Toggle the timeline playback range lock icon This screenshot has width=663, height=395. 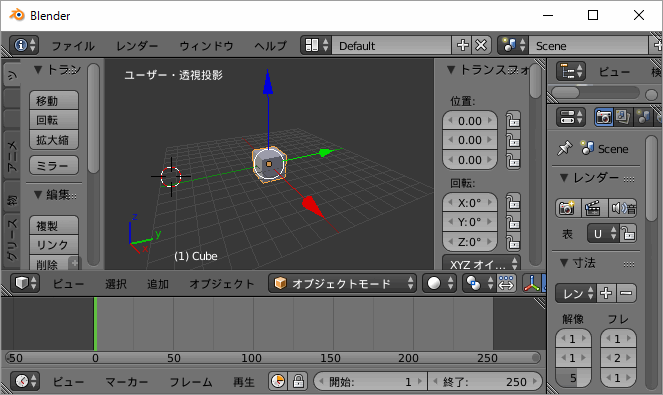(x=298, y=381)
